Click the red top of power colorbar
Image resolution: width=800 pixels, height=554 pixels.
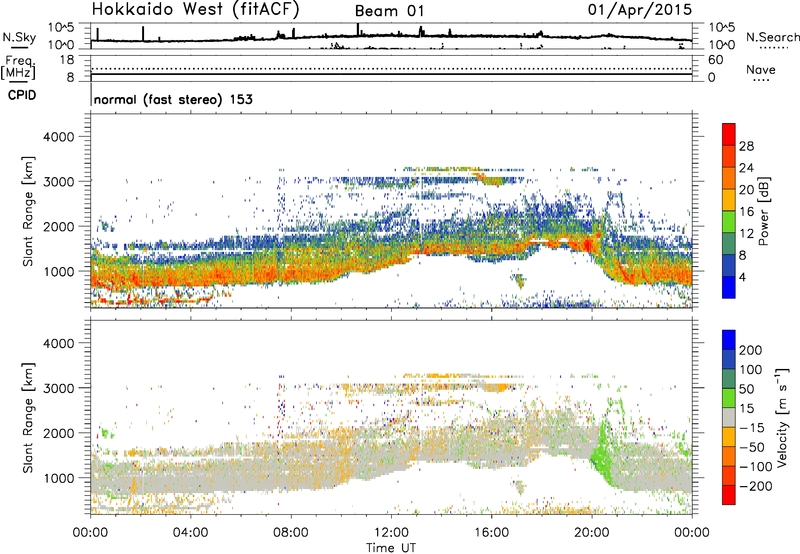click(729, 134)
